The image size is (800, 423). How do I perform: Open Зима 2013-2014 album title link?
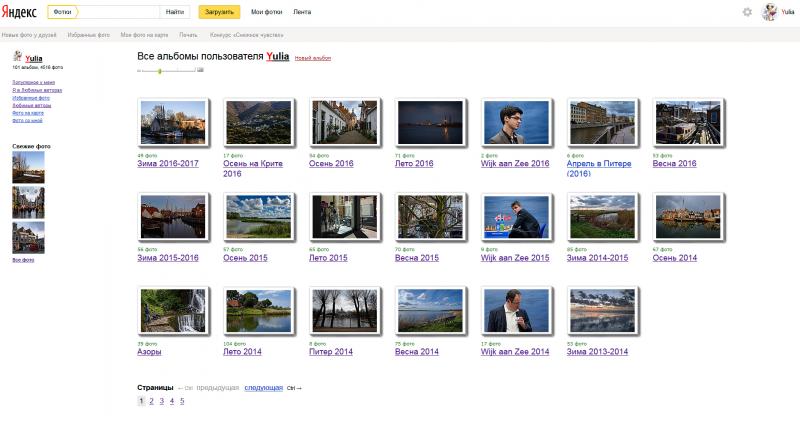click(x=597, y=352)
